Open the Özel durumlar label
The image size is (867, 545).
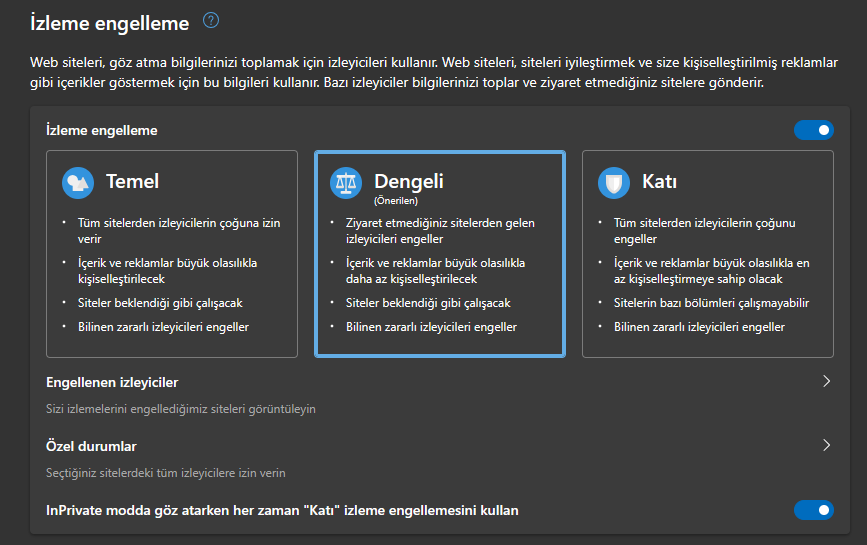point(91,446)
